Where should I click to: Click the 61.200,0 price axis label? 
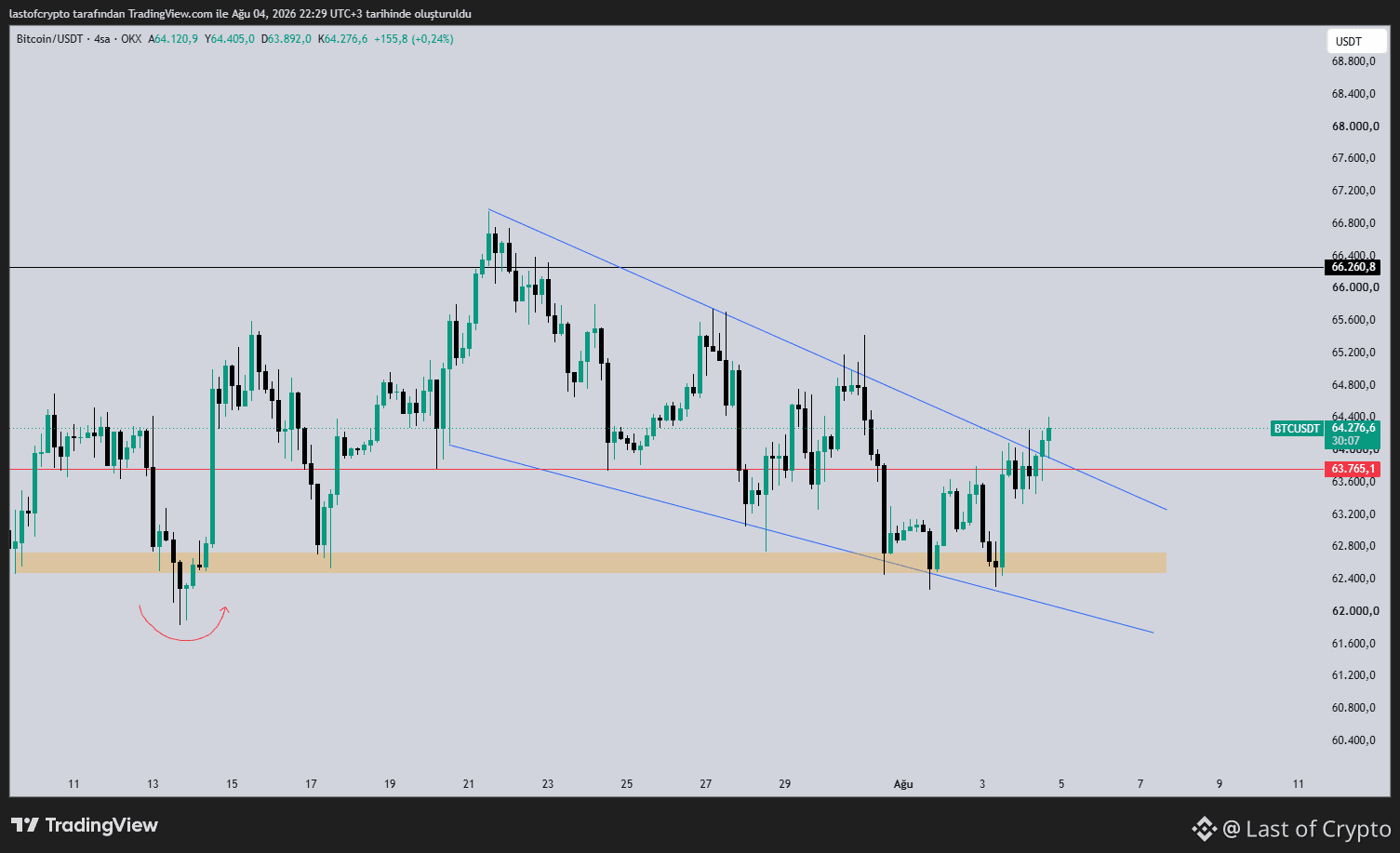pyautogui.click(x=1353, y=675)
